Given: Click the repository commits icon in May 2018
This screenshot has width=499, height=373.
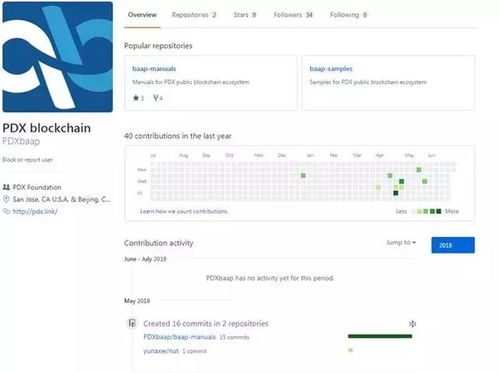Looking at the screenshot, I should pos(132,323).
